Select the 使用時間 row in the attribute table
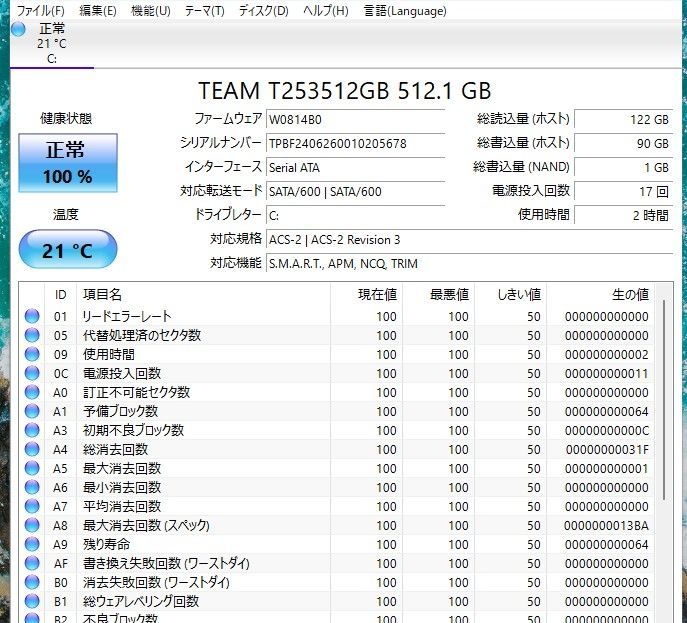The width and height of the screenshot is (687, 623). click(336, 354)
